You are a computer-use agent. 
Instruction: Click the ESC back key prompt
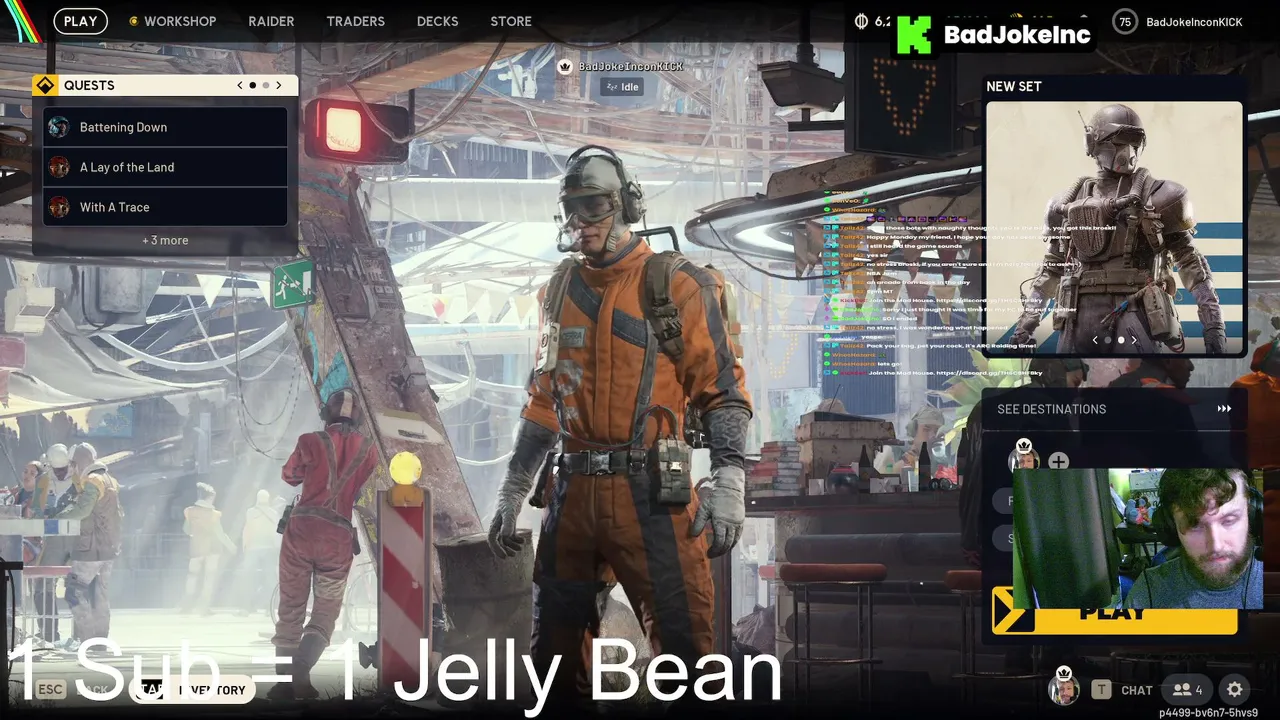pyautogui.click(x=51, y=690)
